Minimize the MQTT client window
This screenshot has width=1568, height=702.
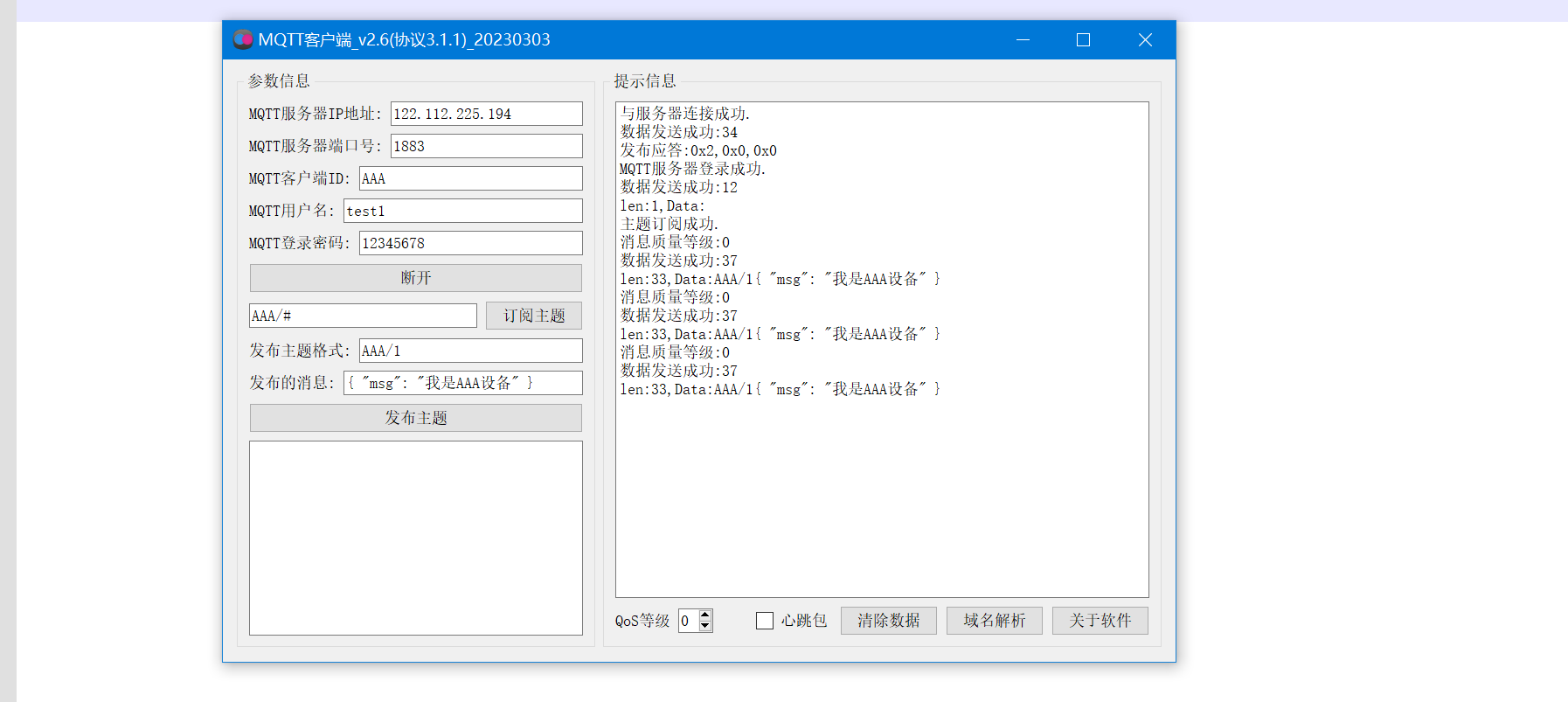(x=1023, y=39)
